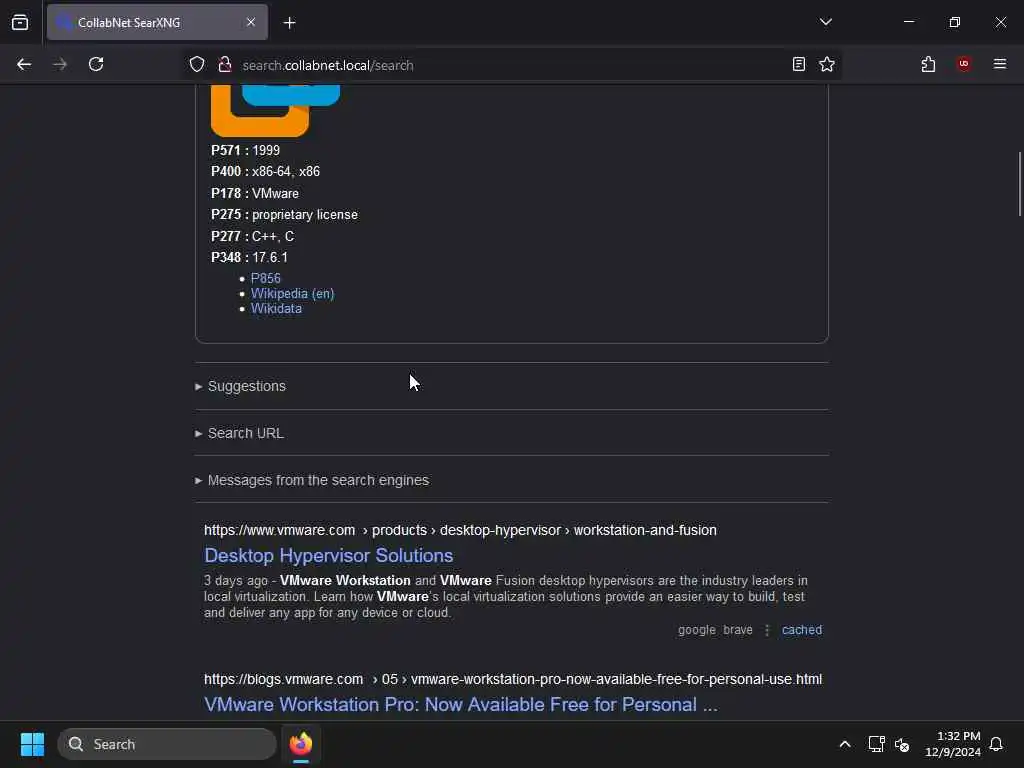Open the cached version of first result

pyautogui.click(x=801, y=630)
